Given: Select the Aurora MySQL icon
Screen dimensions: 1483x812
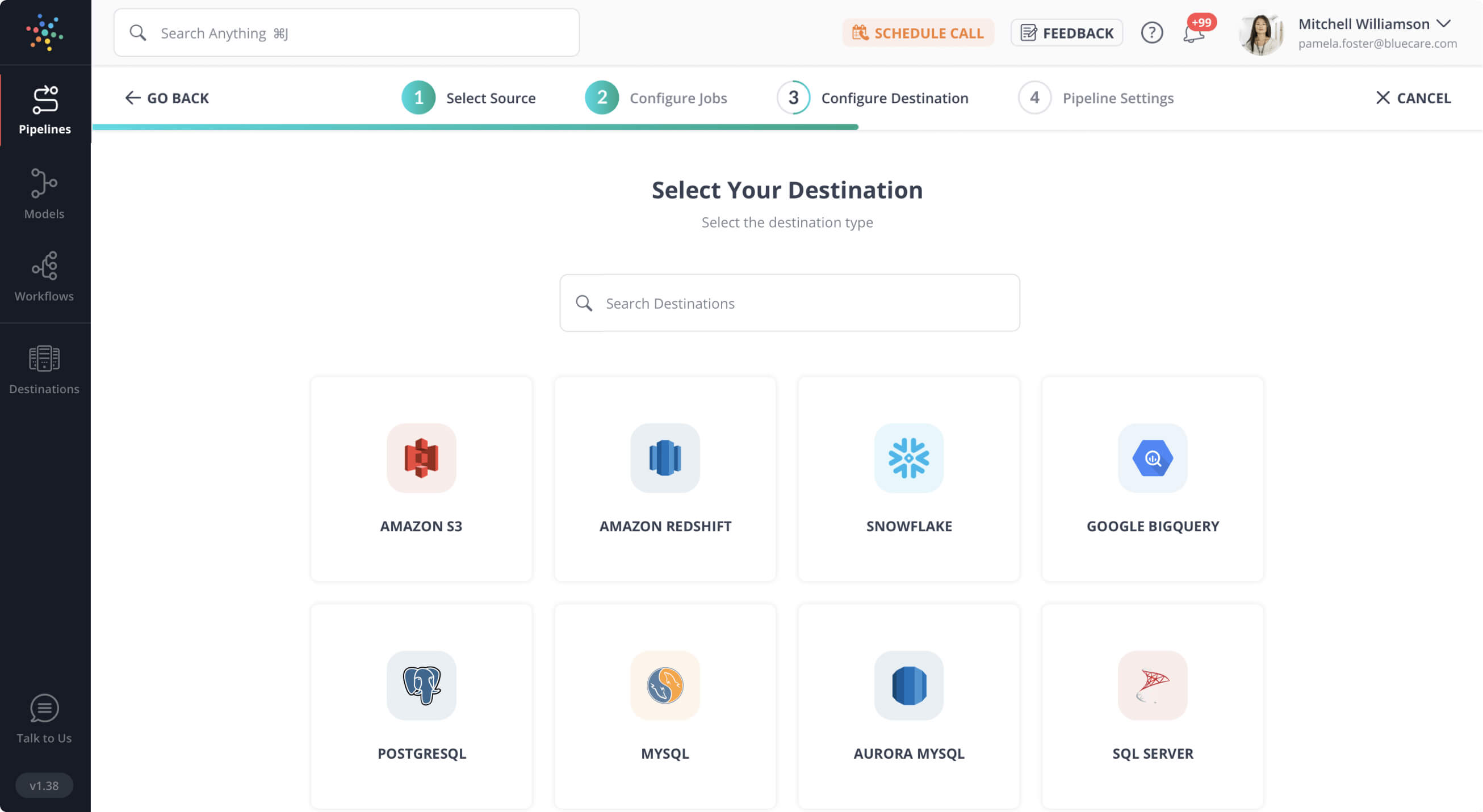Looking at the screenshot, I should point(909,685).
